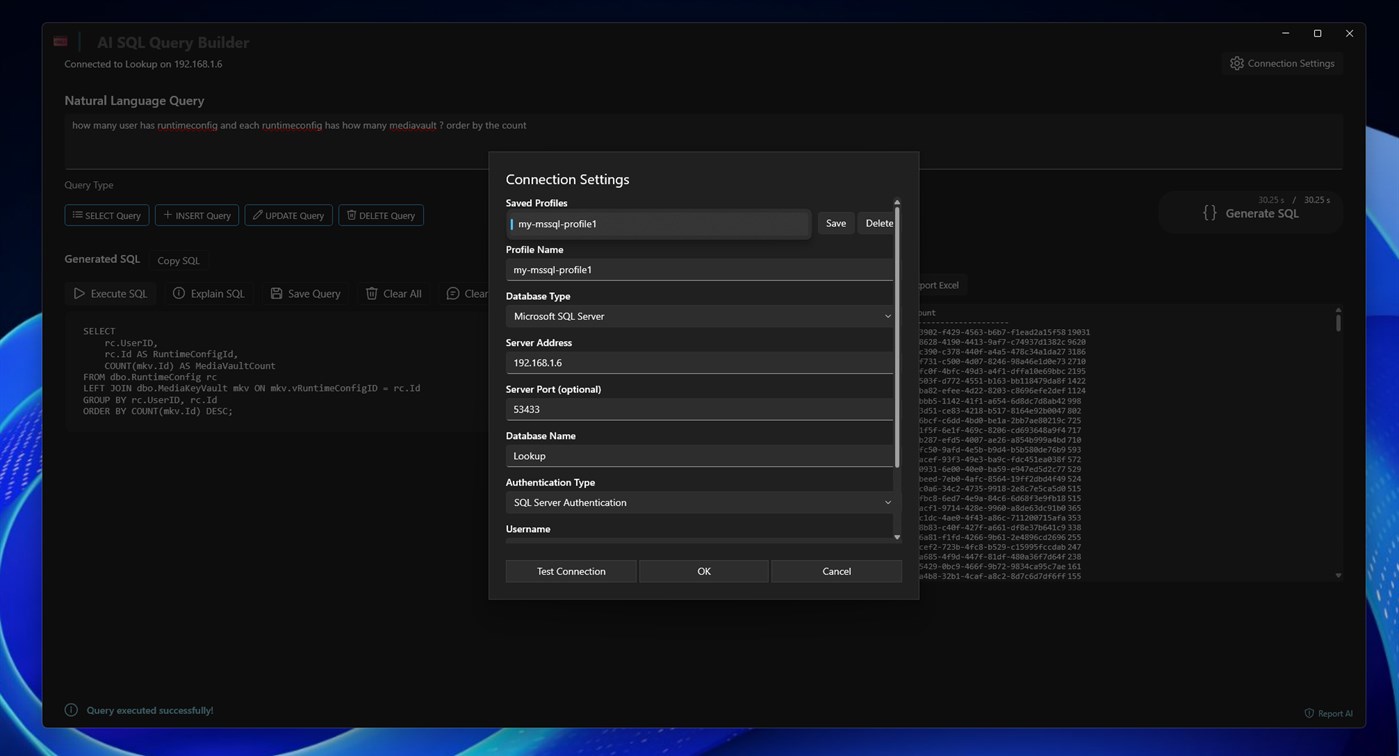Screen dimensions: 1399x756
Task: Generate SQL from the natural language query
Action: point(1250,213)
